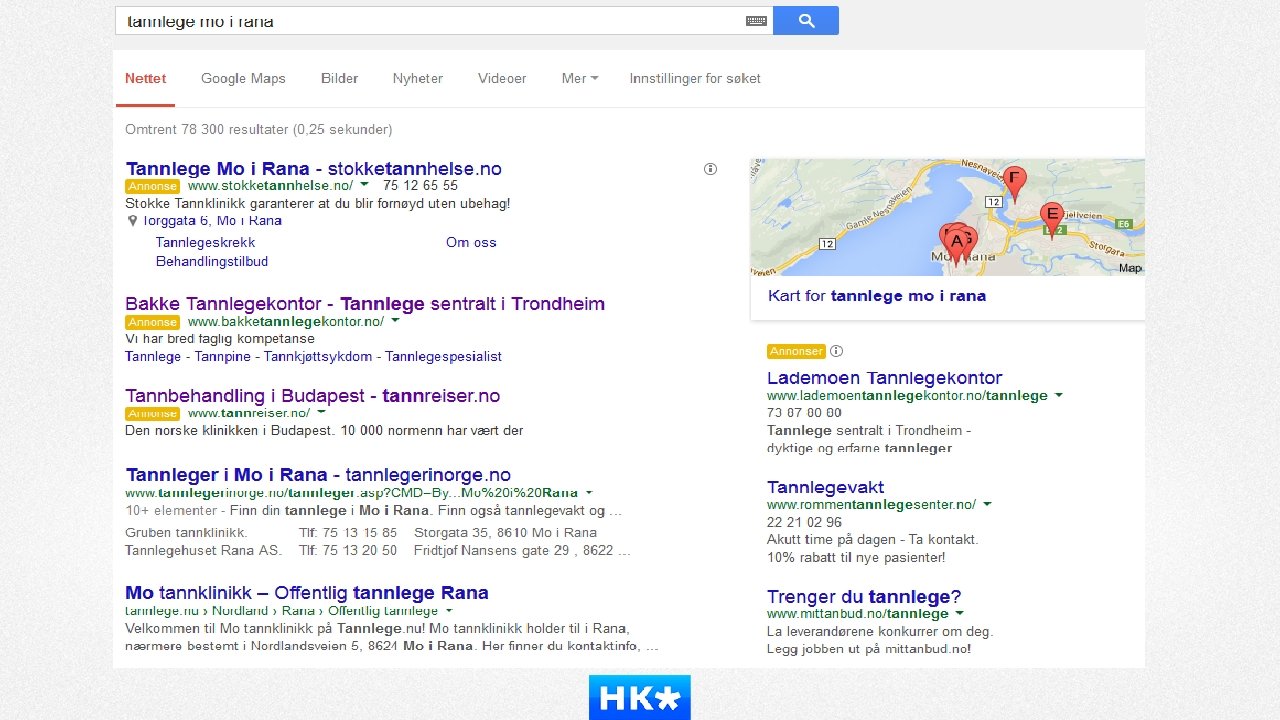
Task: Open the Tannlege Mo i Rana stokketannhelse.no result
Action: click(x=314, y=168)
